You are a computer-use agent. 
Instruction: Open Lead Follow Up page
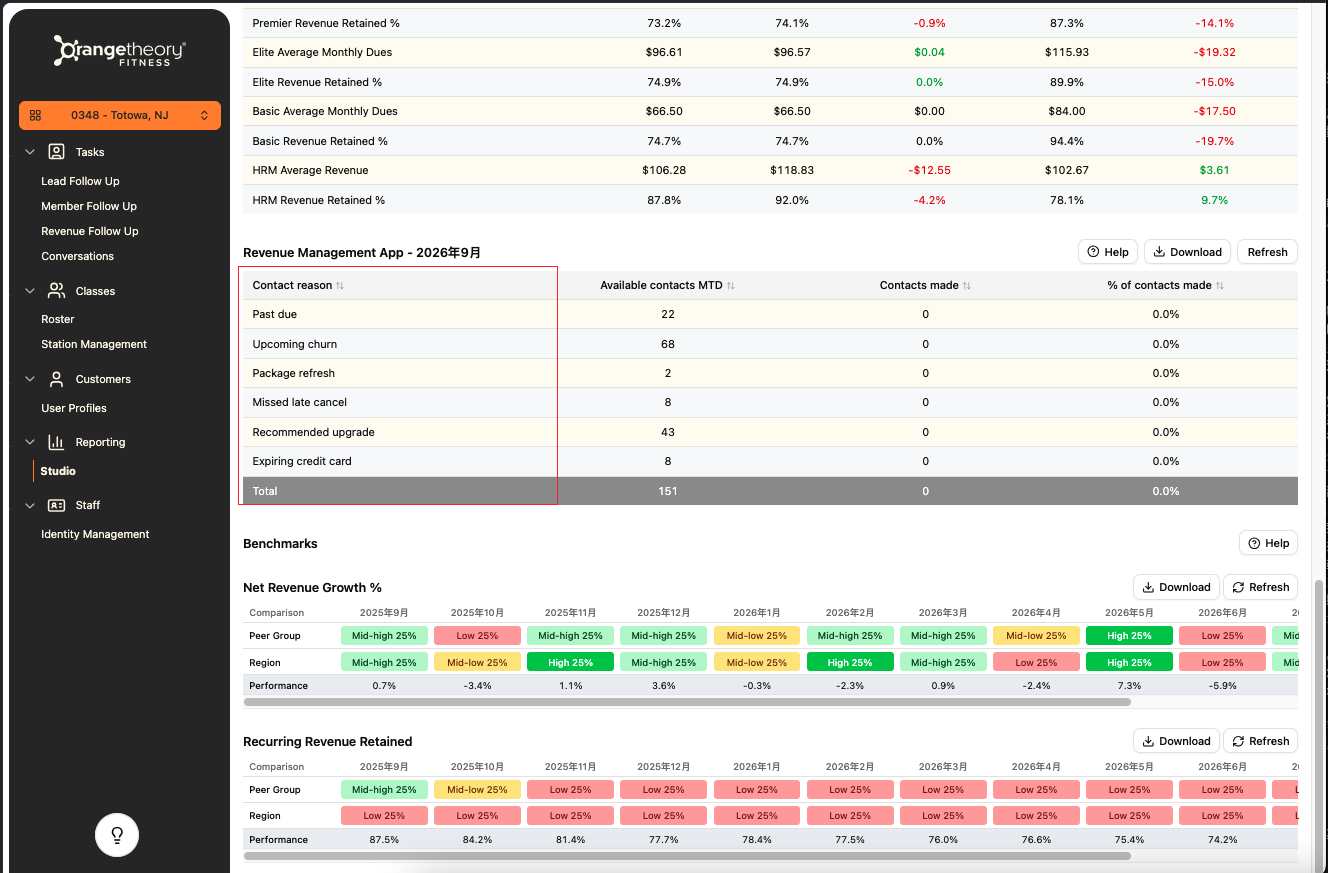[x=80, y=181]
